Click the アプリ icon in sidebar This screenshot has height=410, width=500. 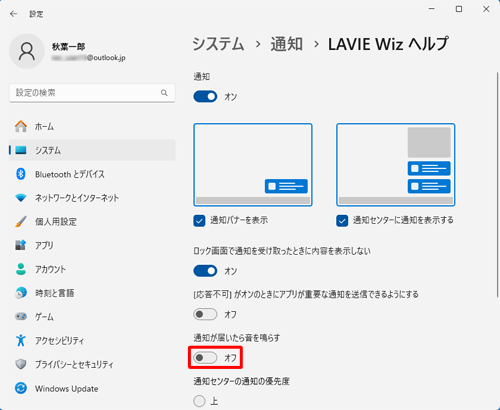[21, 245]
